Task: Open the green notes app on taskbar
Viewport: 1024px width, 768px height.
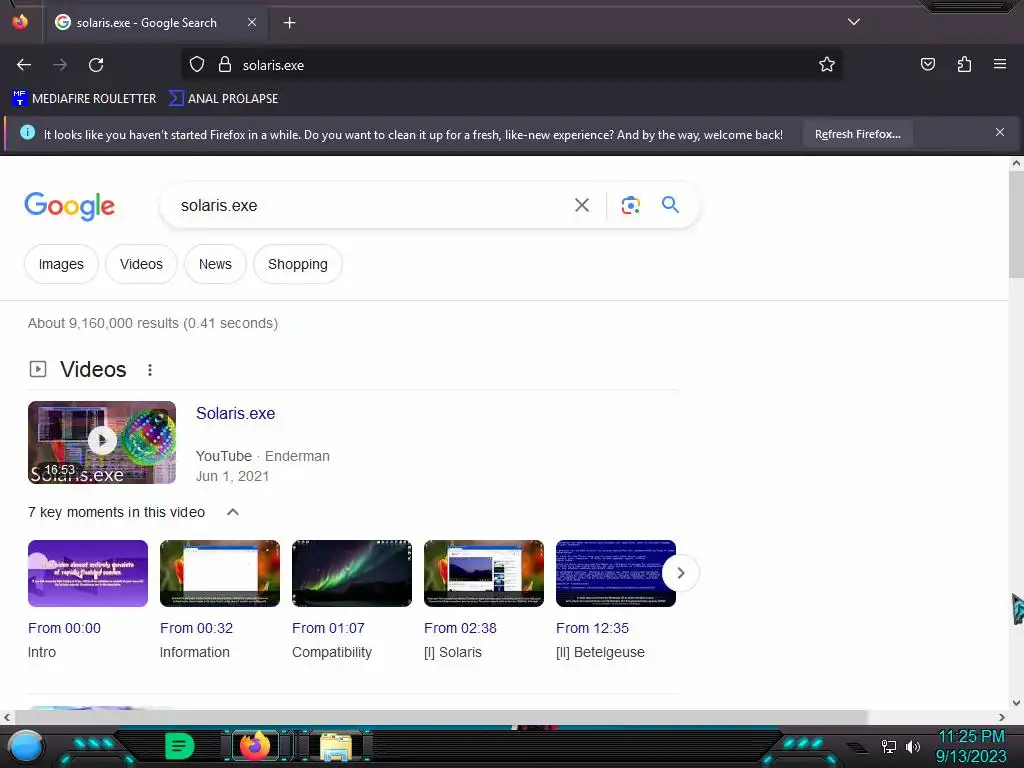Action: coord(179,746)
